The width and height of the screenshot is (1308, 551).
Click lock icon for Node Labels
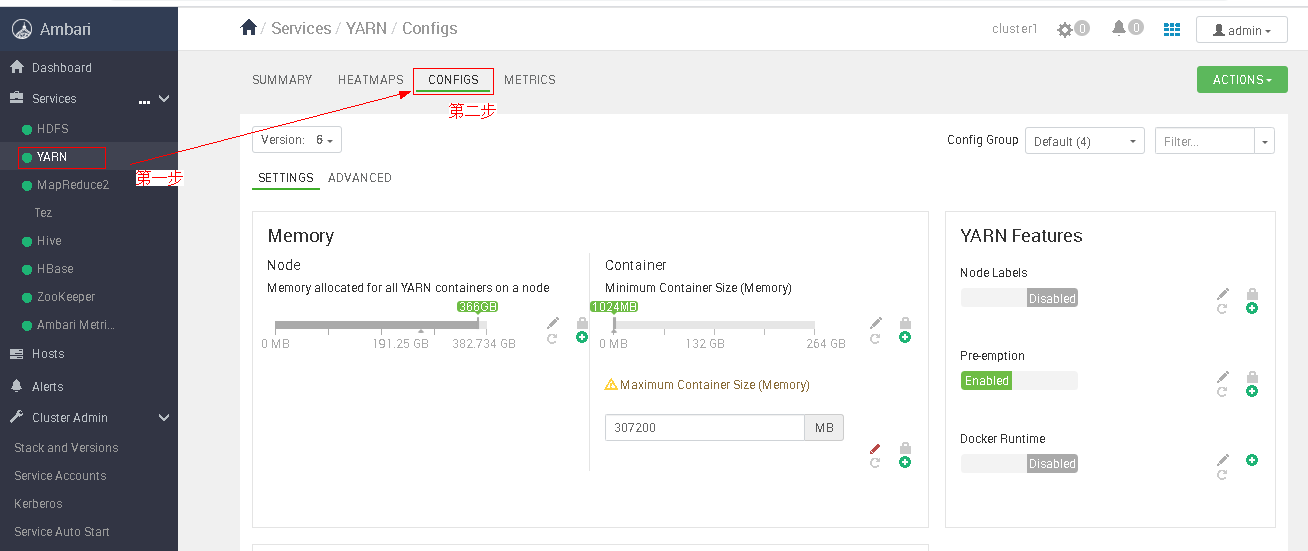tap(1252, 294)
